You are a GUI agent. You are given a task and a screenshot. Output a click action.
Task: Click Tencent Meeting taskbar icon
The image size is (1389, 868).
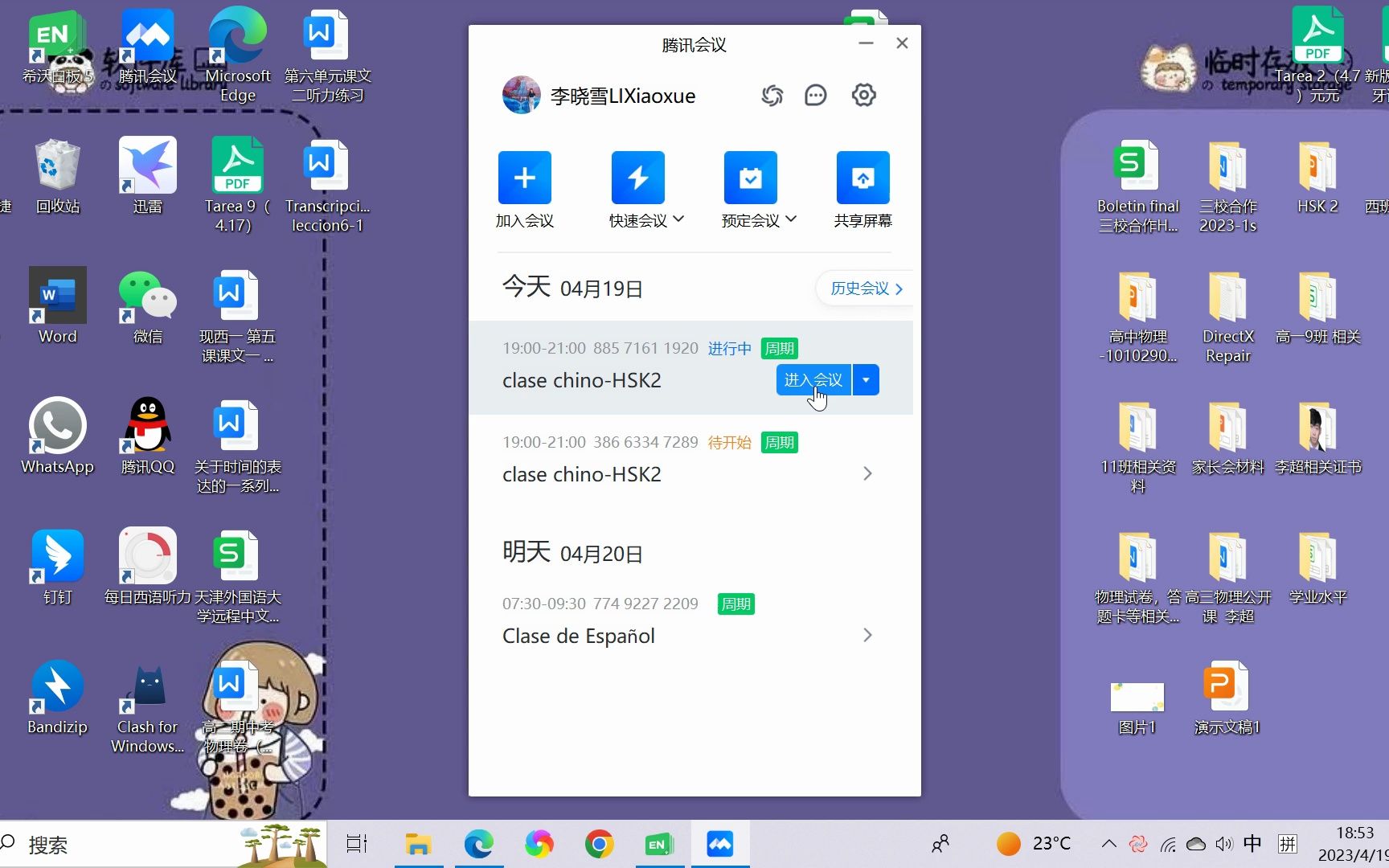pos(719,844)
